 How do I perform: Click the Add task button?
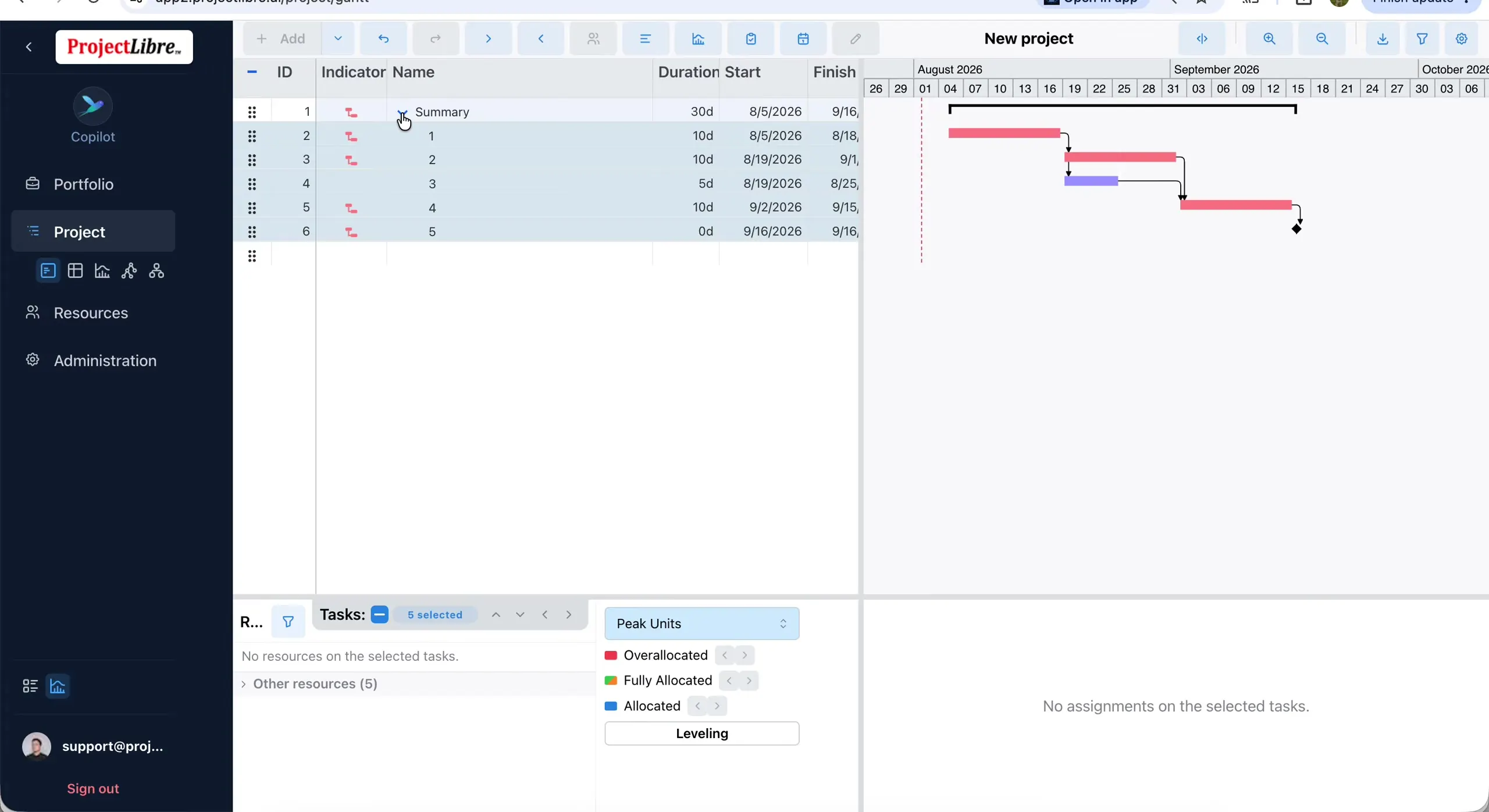pos(282,39)
